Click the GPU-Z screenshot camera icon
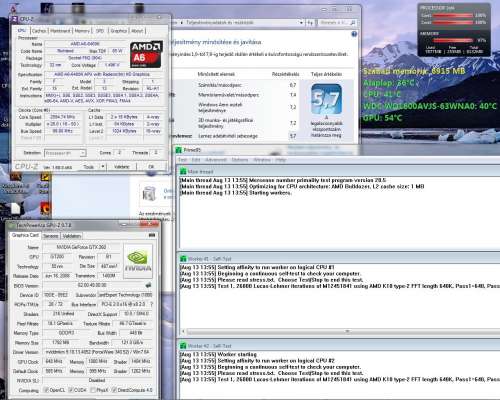 (x=152, y=235)
